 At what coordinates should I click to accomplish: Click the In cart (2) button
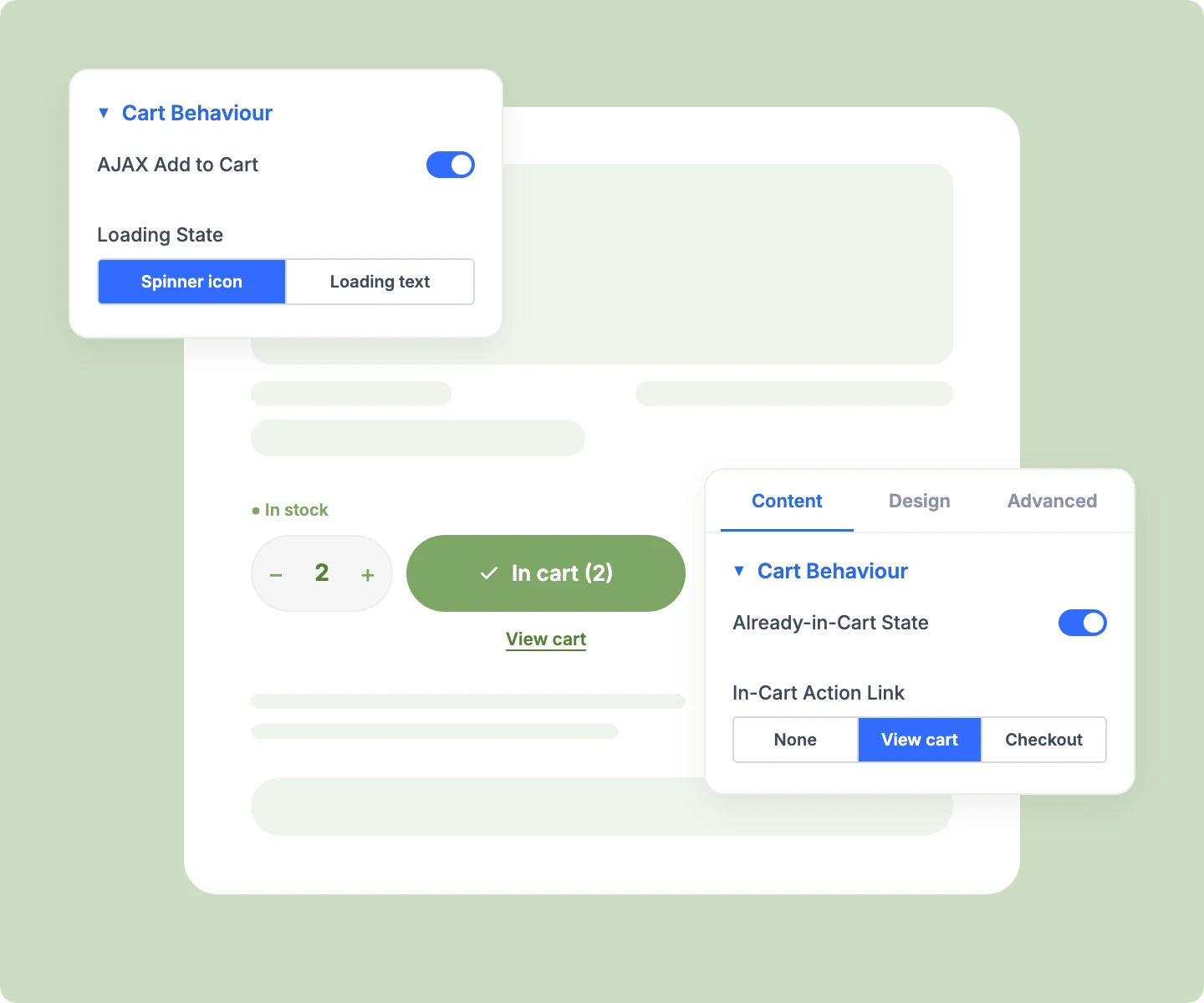point(546,573)
